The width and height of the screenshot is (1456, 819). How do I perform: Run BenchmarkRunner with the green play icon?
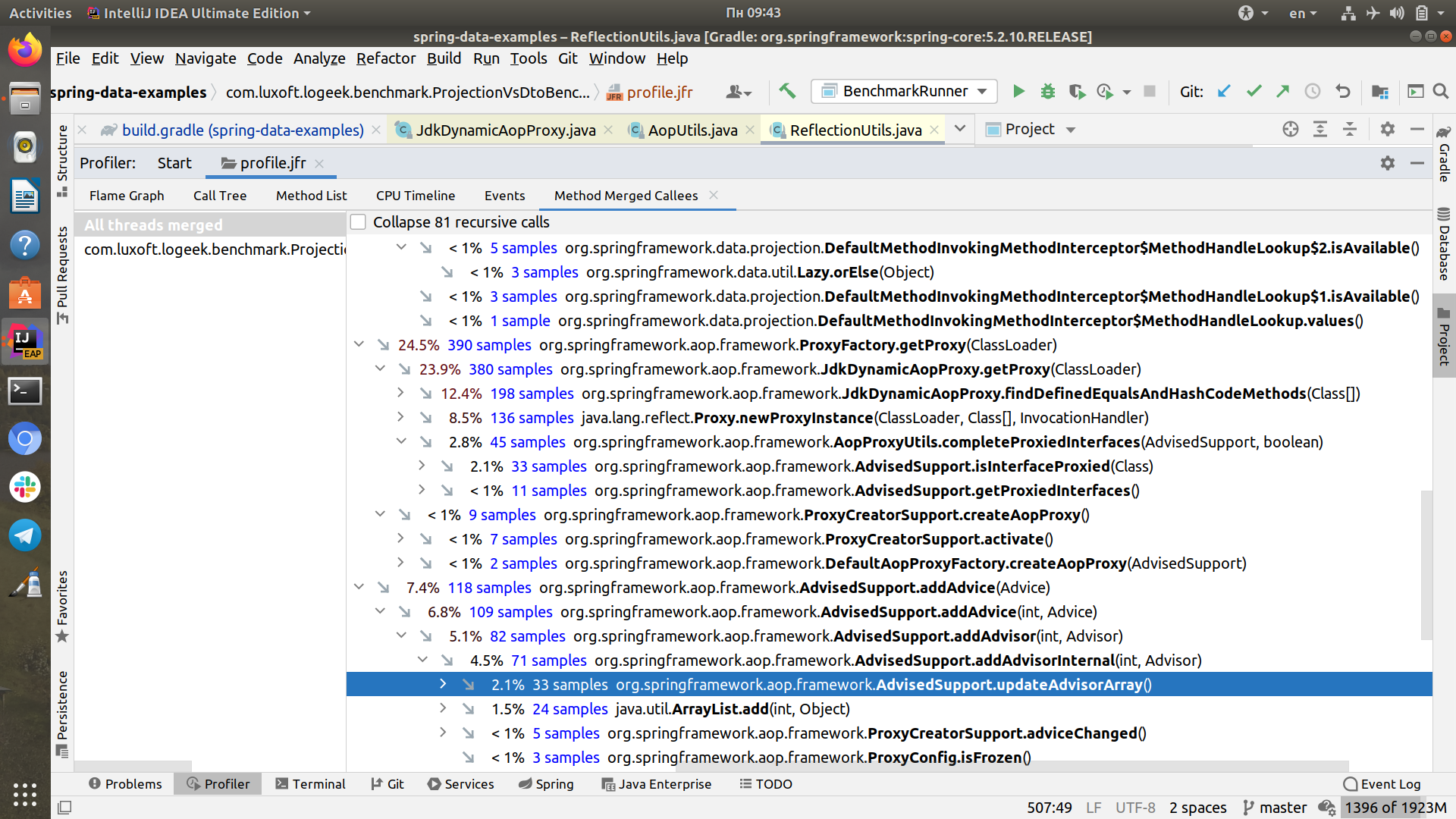[1018, 92]
